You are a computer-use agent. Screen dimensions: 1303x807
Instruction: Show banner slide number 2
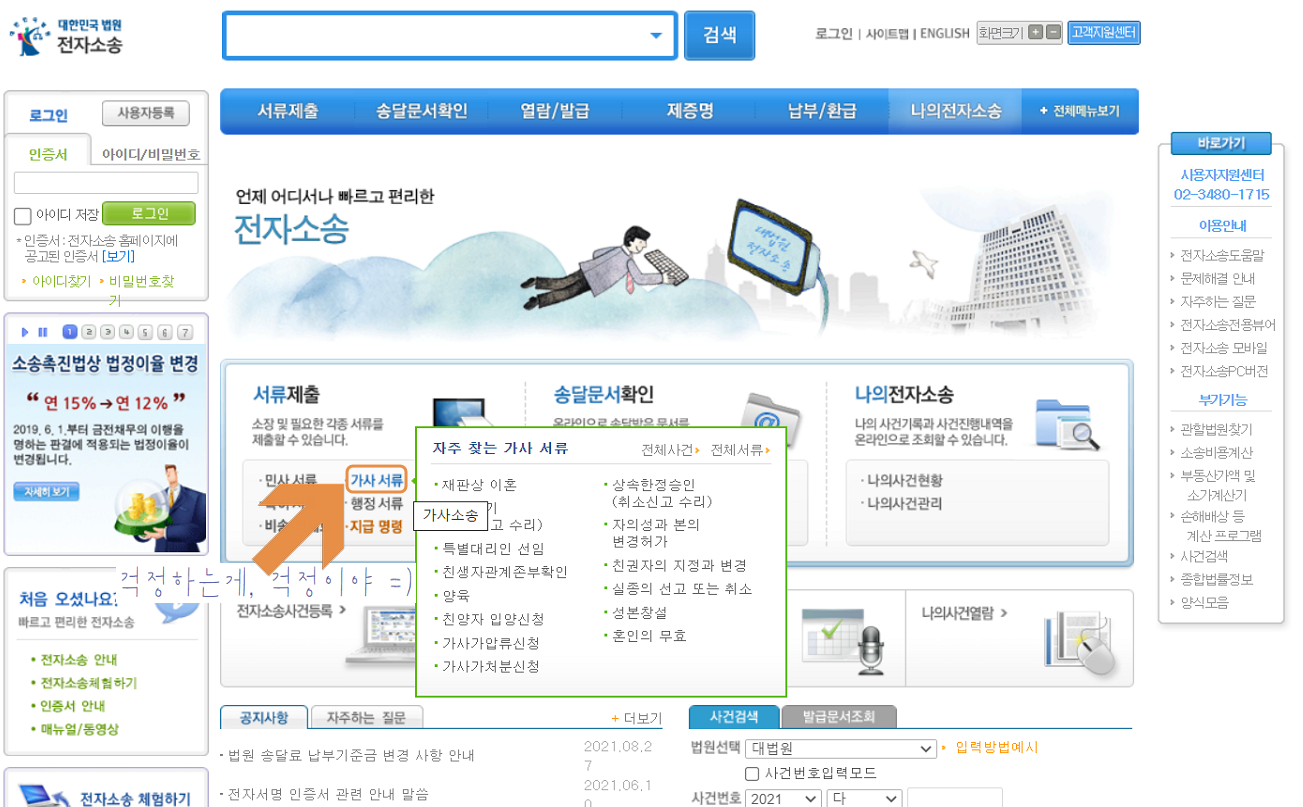point(89,332)
